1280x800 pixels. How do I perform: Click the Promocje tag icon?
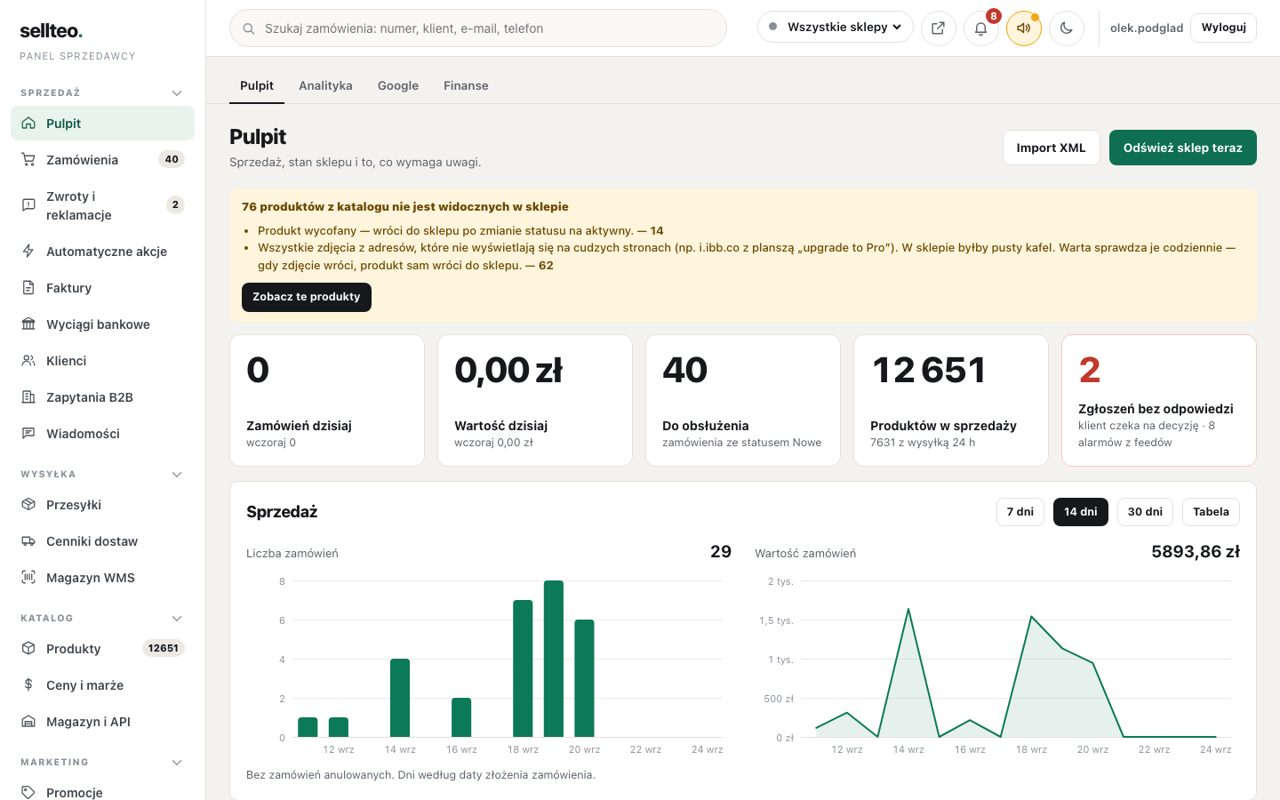click(28, 793)
